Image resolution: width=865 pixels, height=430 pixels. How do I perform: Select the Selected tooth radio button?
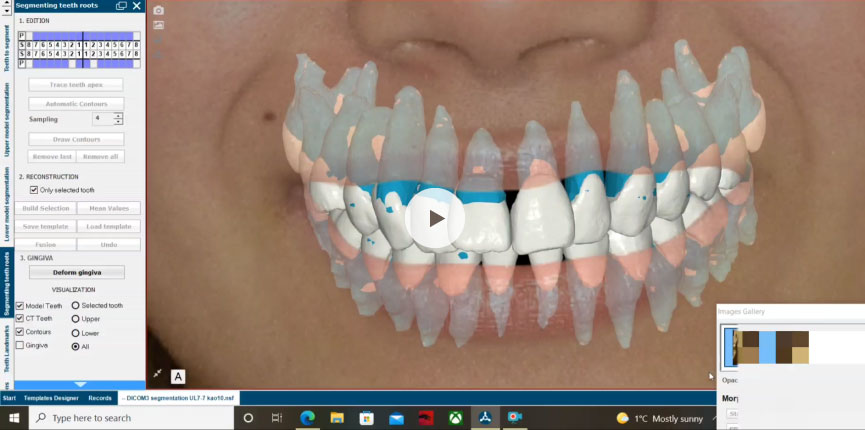(x=76, y=305)
